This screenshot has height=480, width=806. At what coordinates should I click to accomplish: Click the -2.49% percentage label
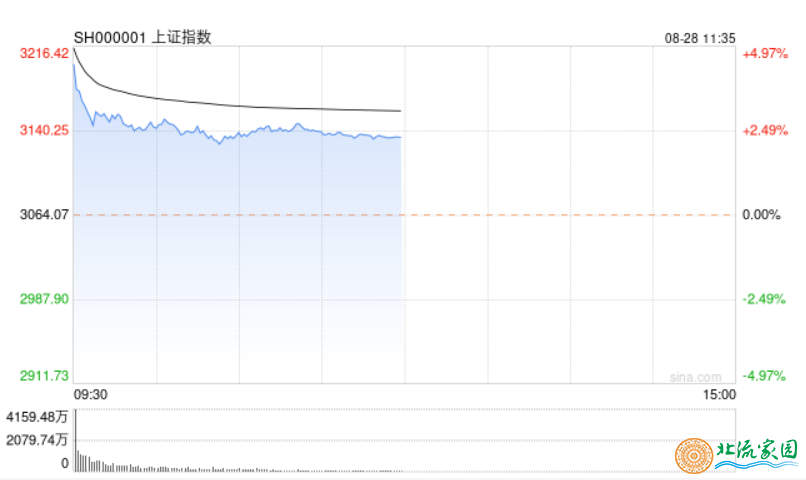[764, 299]
